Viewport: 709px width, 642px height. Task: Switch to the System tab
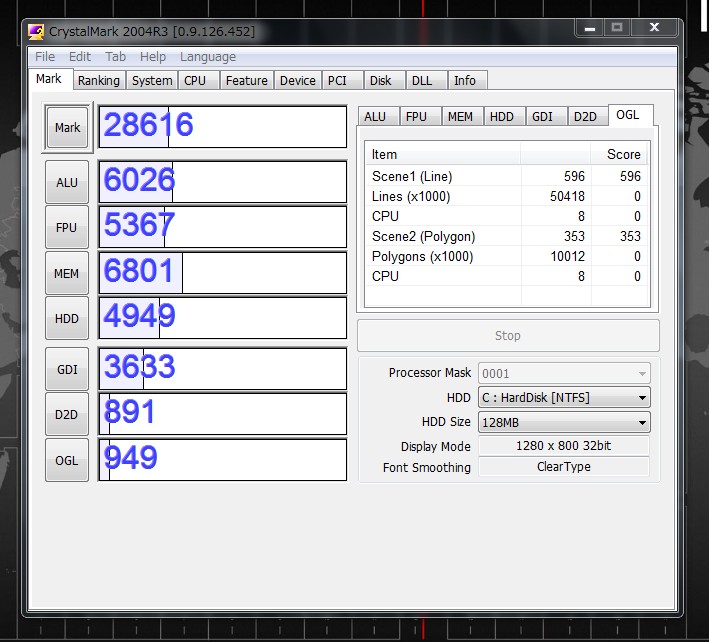[152, 80]
